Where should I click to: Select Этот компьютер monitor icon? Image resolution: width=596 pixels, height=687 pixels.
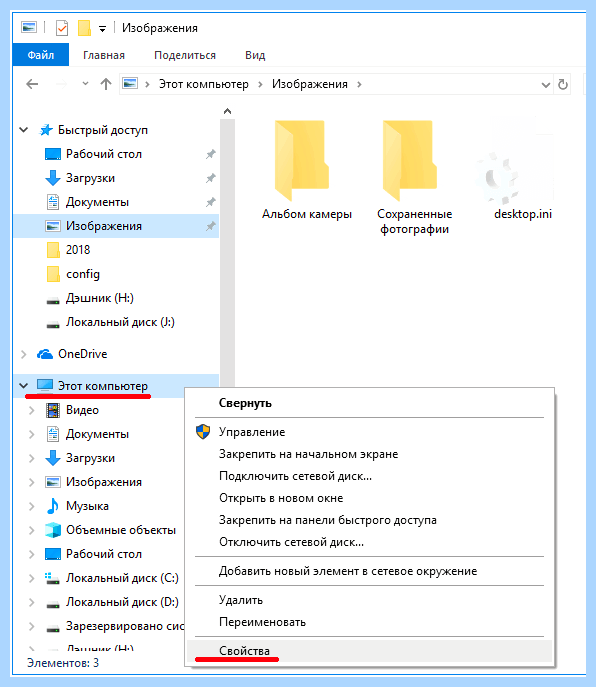tap(45, 386)
